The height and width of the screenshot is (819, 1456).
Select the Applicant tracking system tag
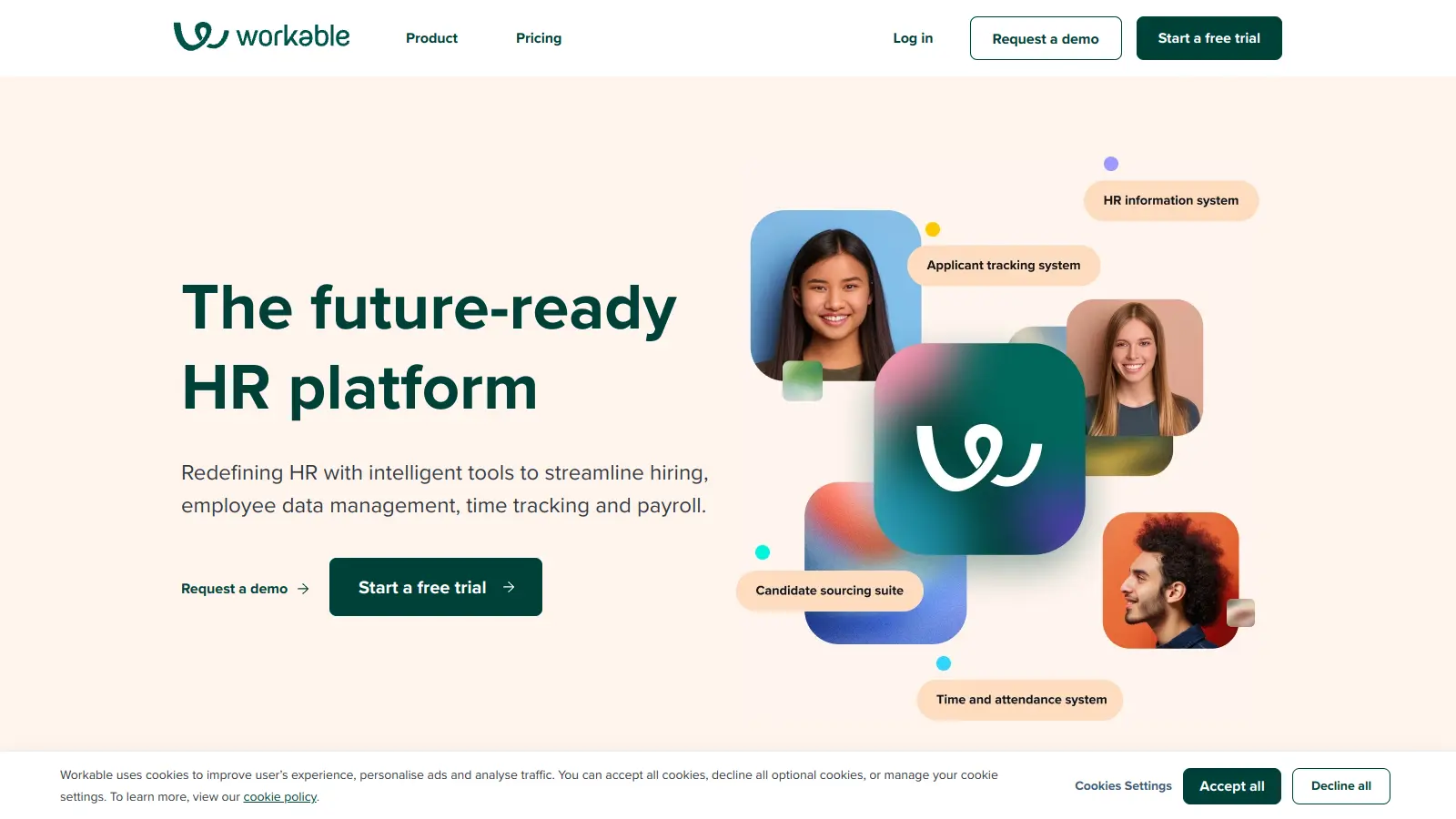1004,265
